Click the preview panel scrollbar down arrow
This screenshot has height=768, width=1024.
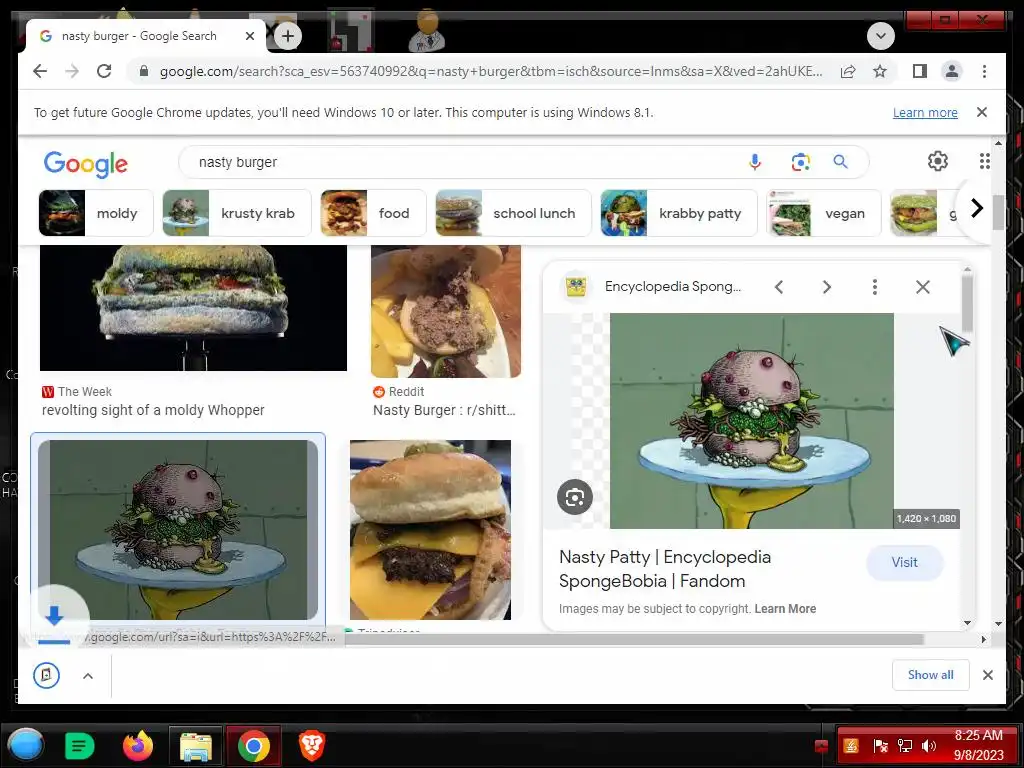(x=967, y=623)
